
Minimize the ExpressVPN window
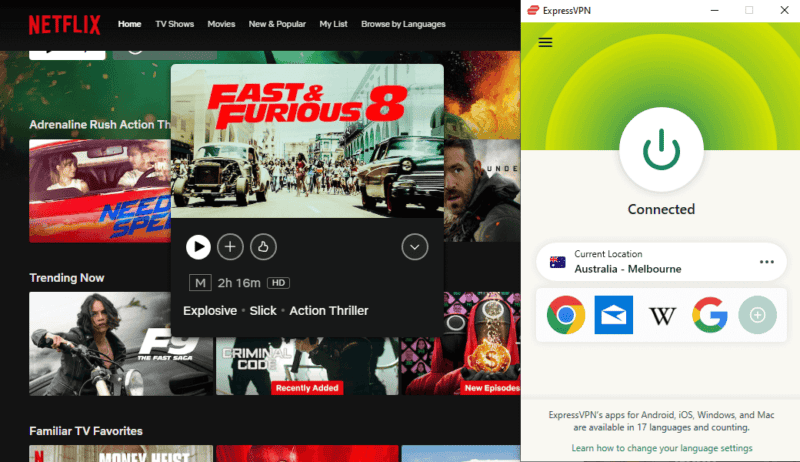(x=715, y=10)
